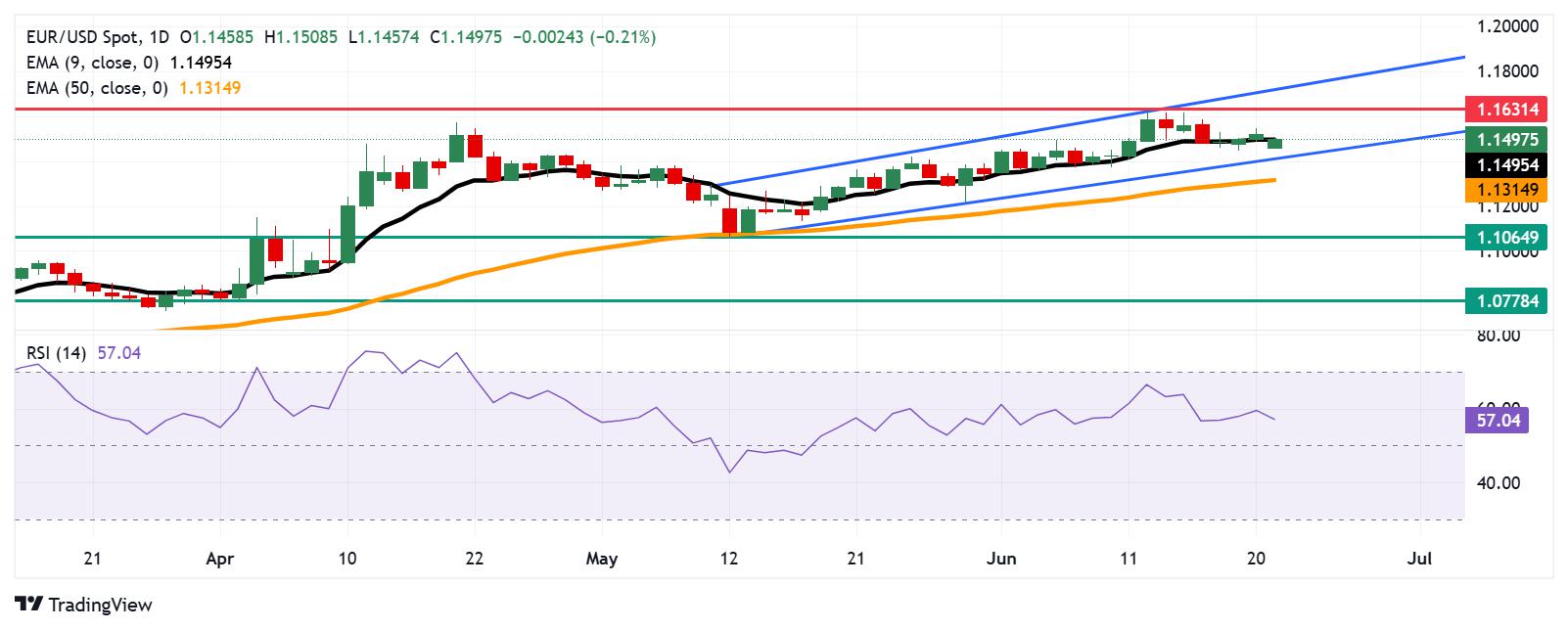The width and height of the screenshot is (1568, 630).
Task: Click the 22 date tick on time axis
Action: point(475,559)
